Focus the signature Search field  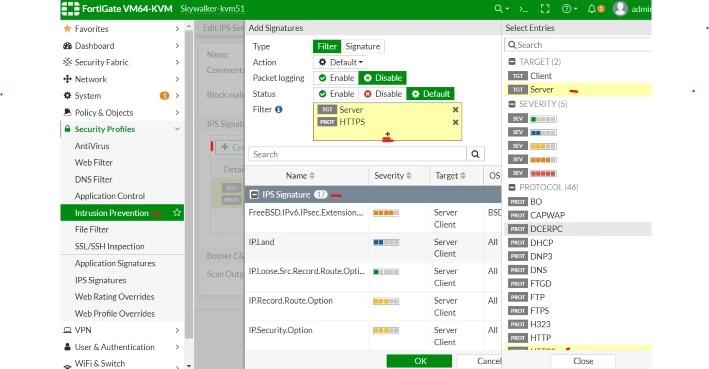[x=357, y=154]
